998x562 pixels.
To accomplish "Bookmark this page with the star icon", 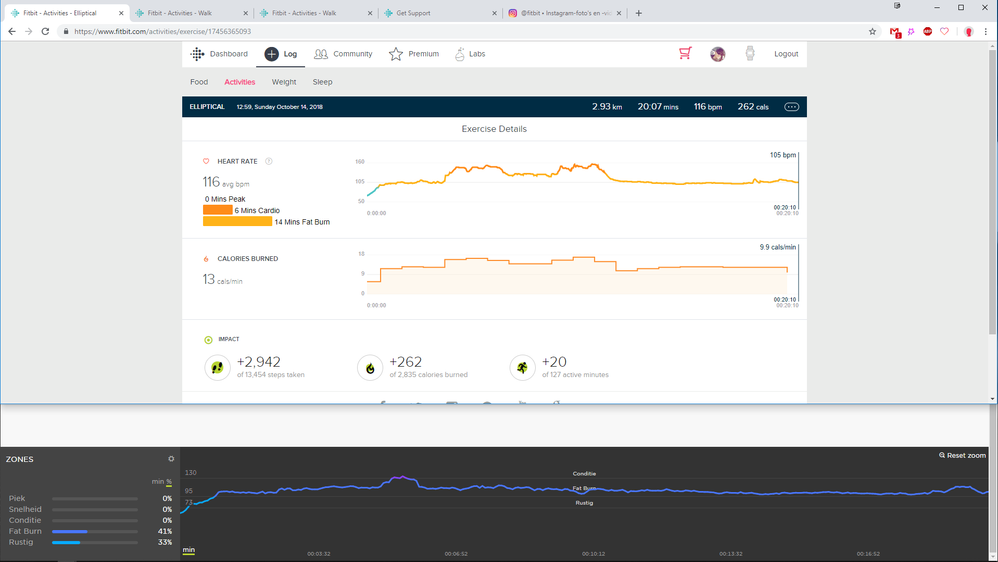I will click(872, 31).
